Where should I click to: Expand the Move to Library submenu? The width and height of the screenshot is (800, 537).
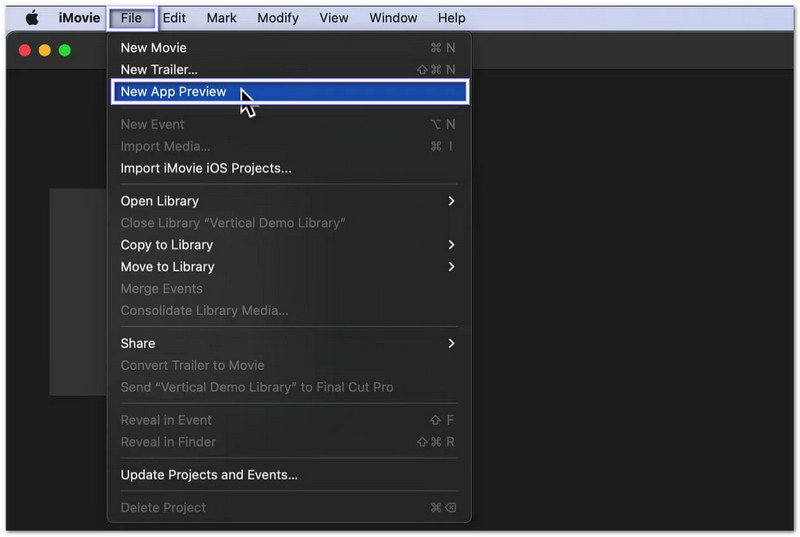coord(168,267)
